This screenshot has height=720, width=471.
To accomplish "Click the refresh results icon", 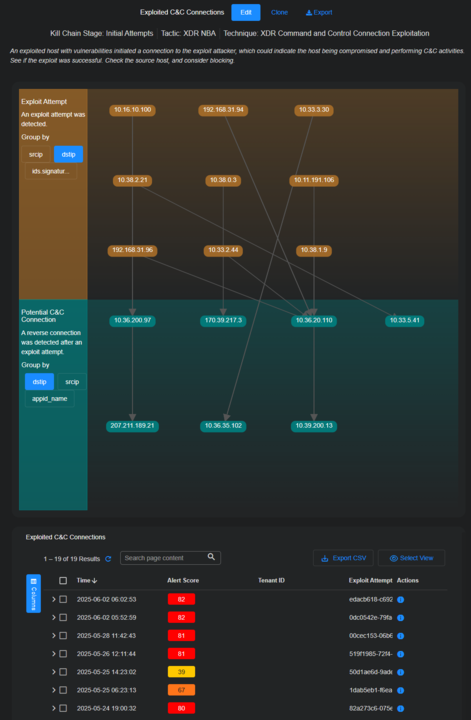I will tap(108, 559).
